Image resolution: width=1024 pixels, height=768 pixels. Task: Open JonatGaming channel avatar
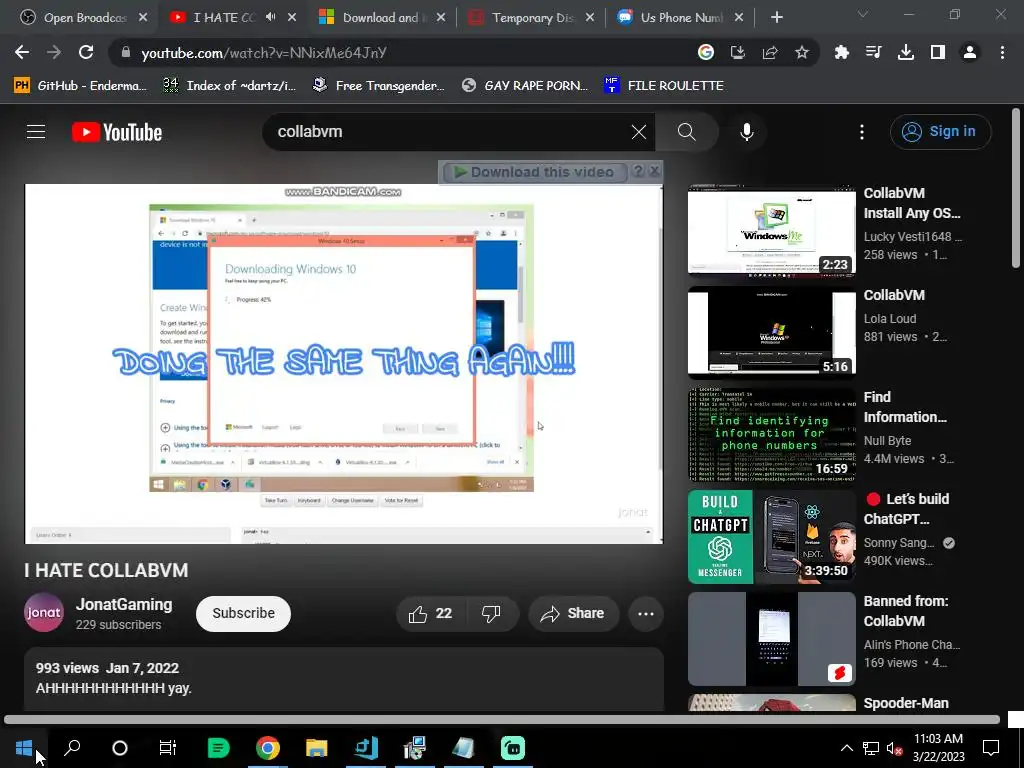[44, 613]
